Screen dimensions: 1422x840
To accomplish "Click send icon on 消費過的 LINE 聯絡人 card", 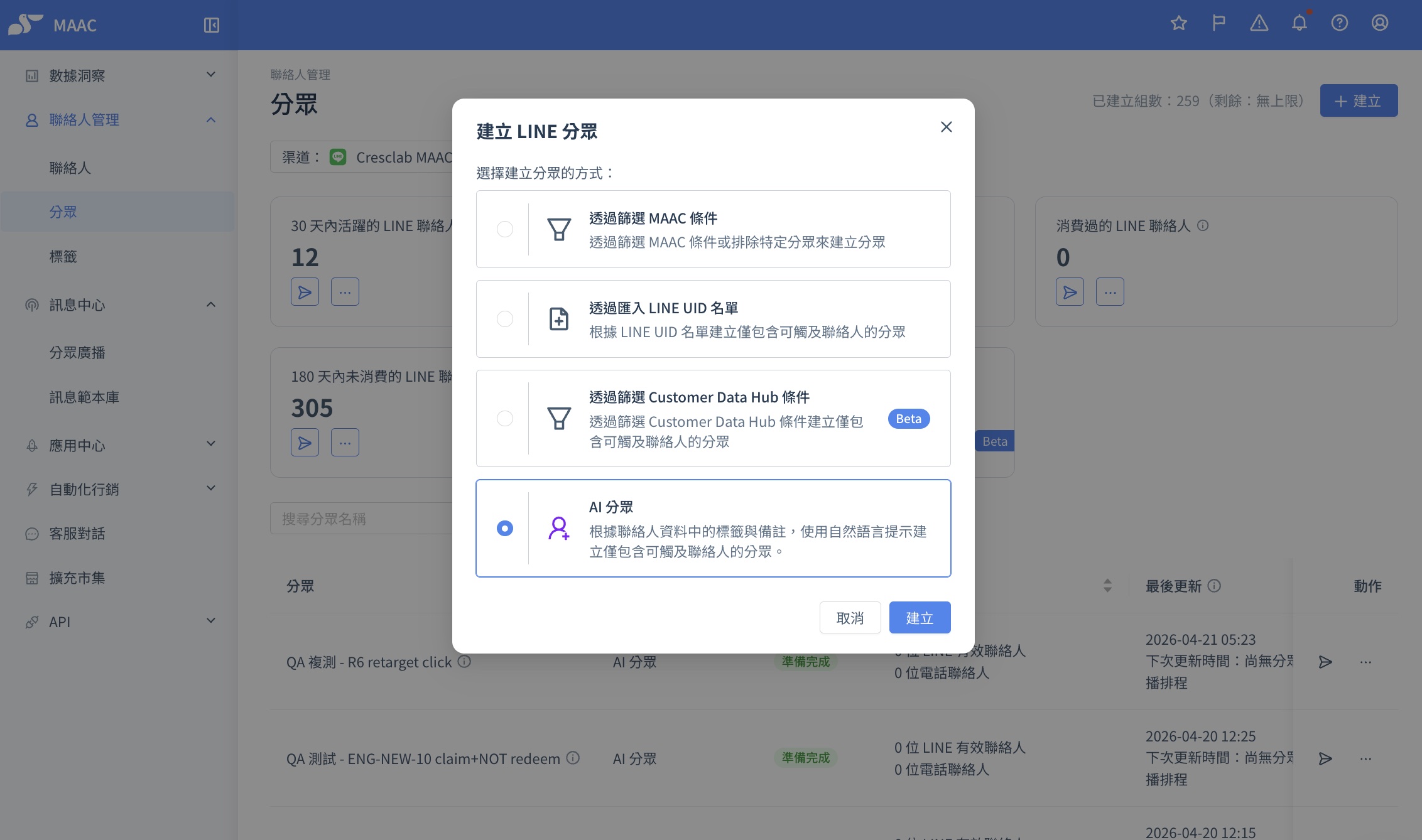I will click(1070, 292).
